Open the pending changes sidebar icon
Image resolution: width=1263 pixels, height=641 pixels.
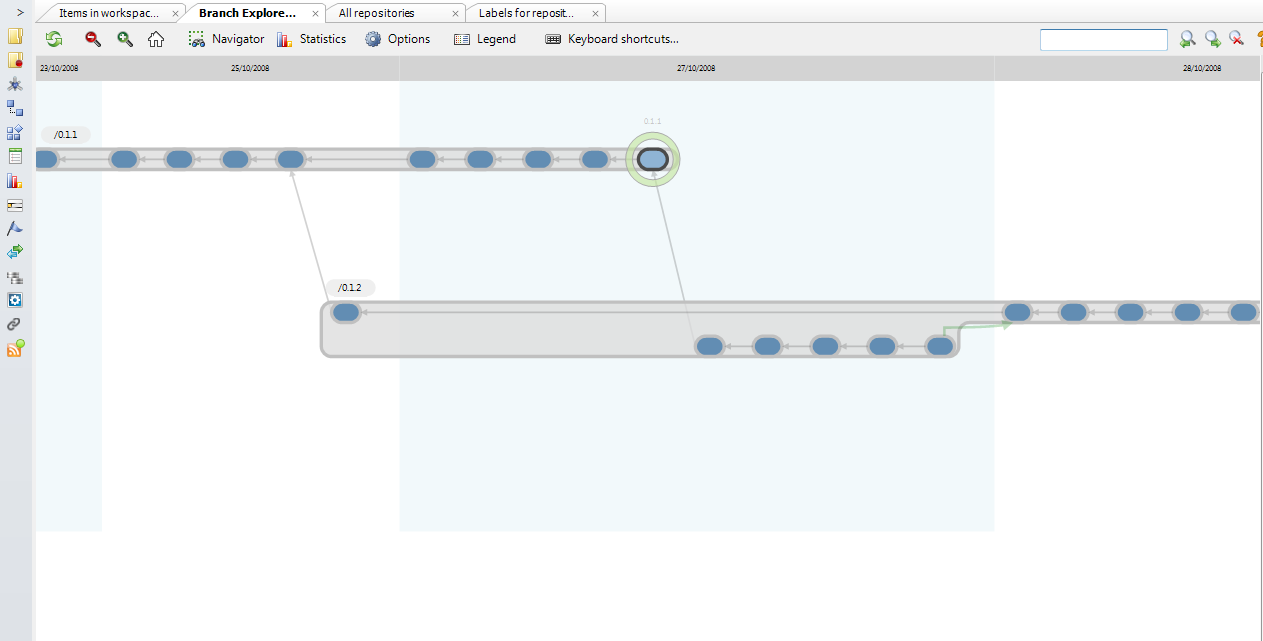pyautogui.click(x=14, y=62)
